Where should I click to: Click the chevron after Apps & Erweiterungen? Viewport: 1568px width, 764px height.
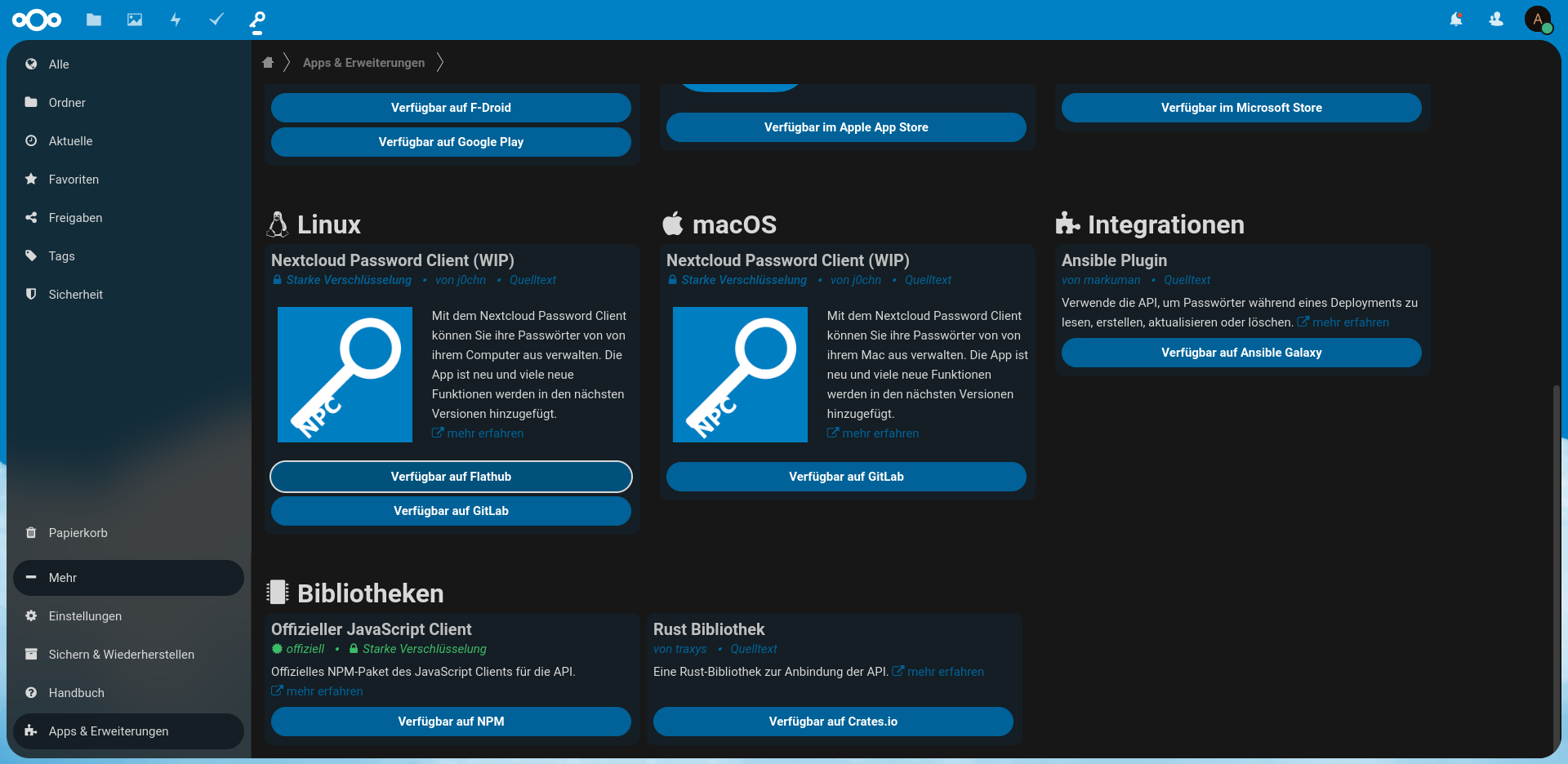click(440, 62)
